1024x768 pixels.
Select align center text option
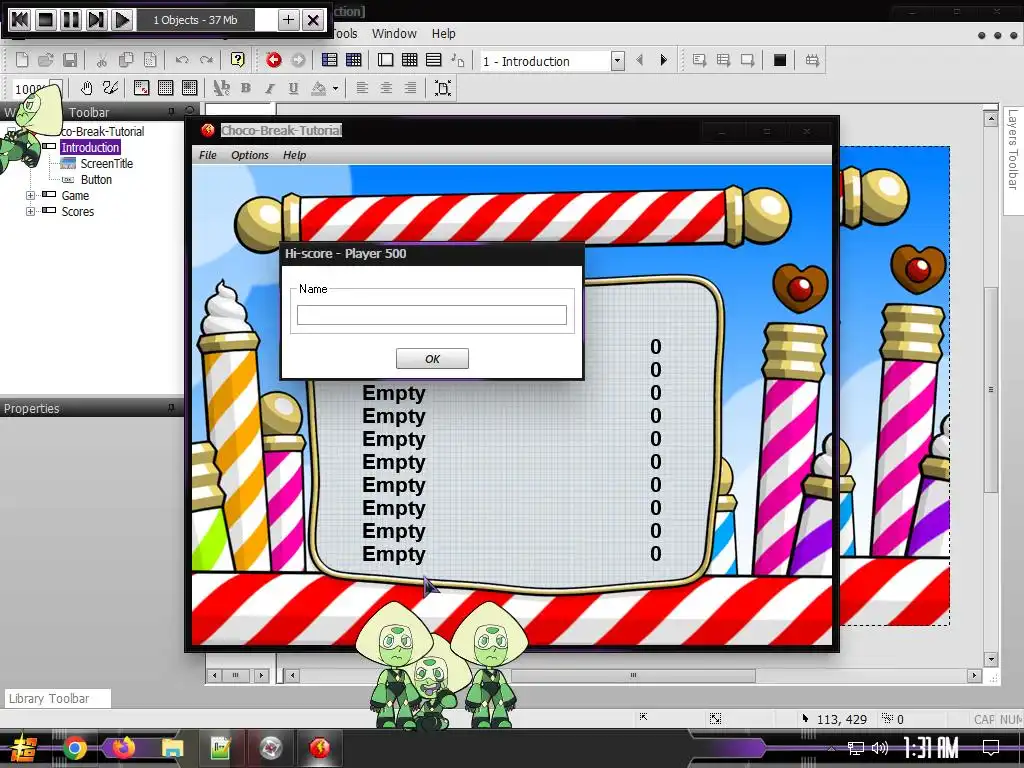tap(387, 88)
